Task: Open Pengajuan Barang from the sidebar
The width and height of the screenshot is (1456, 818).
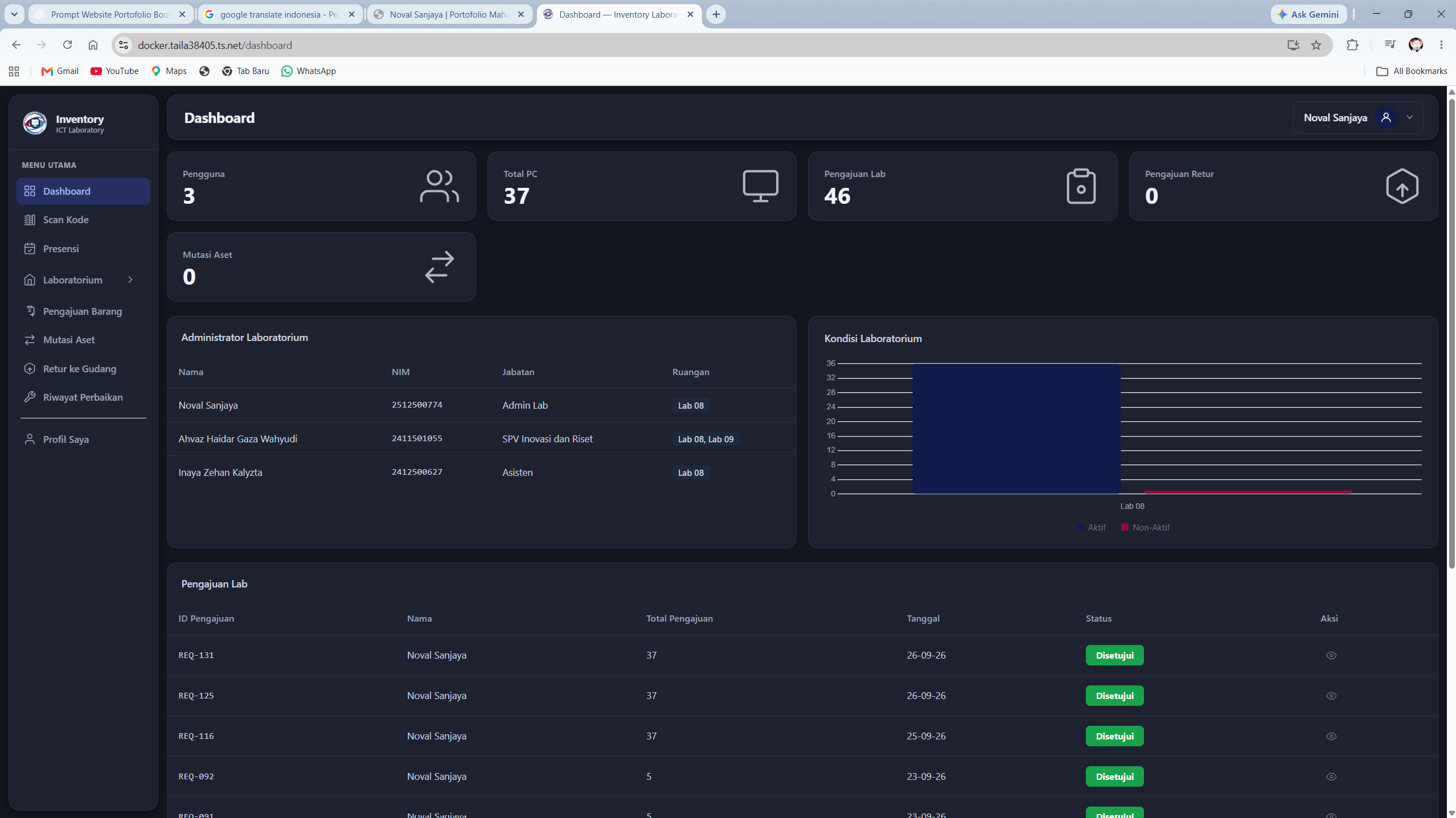Action: 83,311
